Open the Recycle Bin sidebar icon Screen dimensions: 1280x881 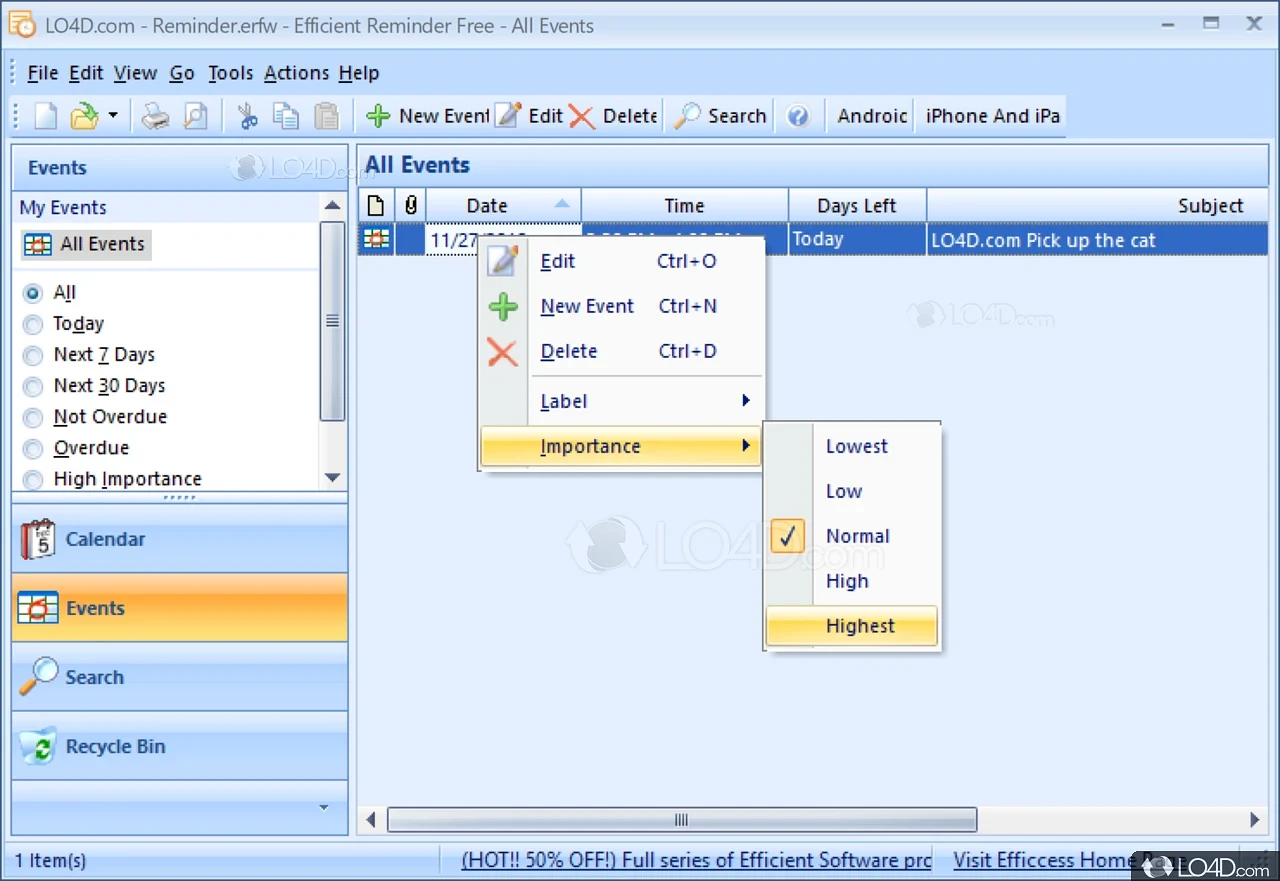tap(37, 746)
